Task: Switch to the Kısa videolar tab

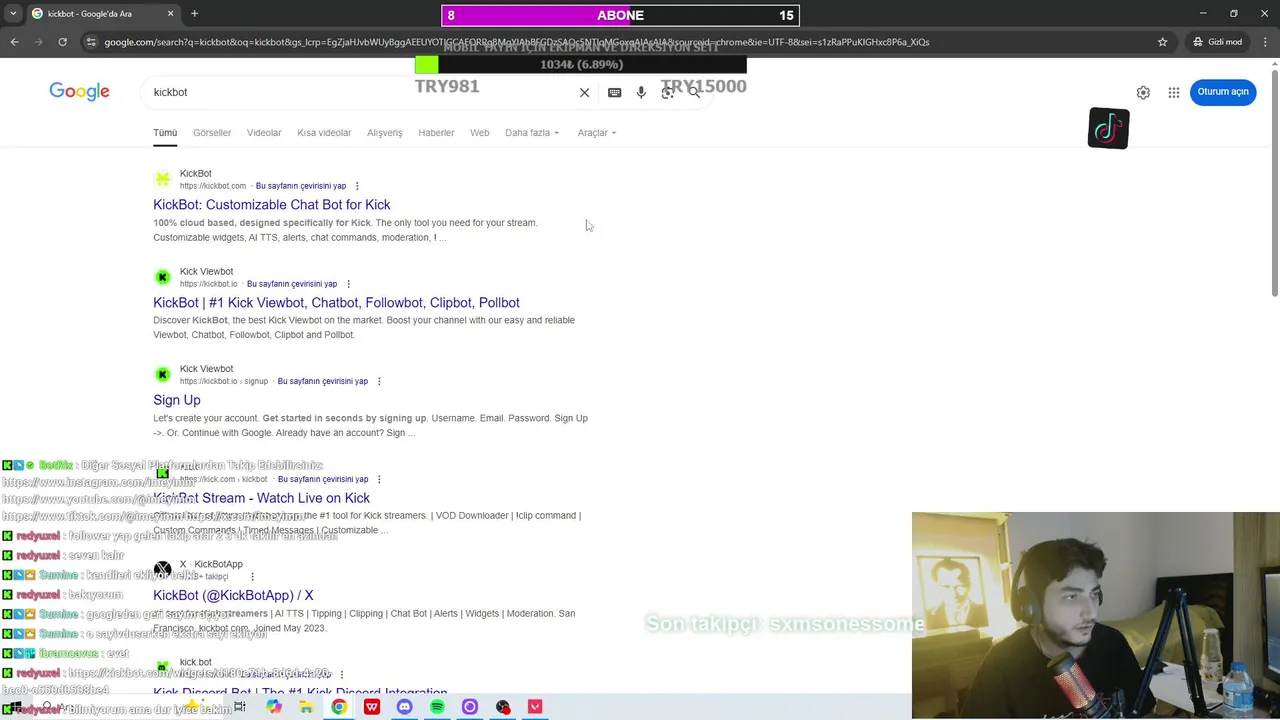Action: coord(324,133)
